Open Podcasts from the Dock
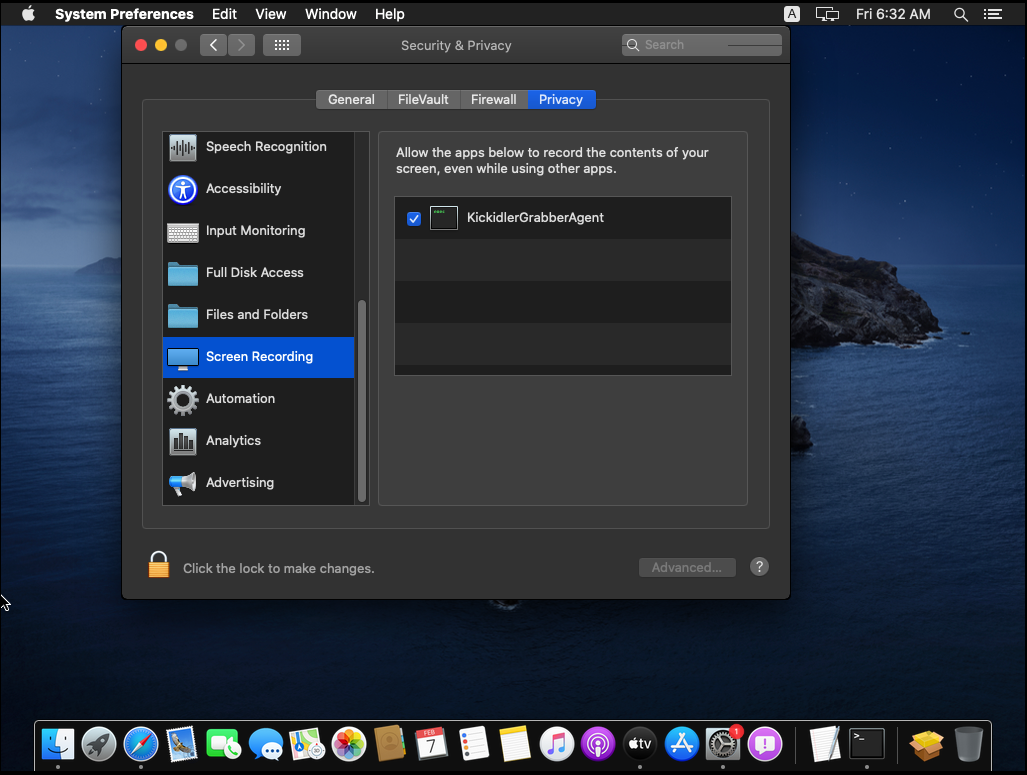This screenshot has height=775, width=1027. pyautogui.click(x=598, y=744)
